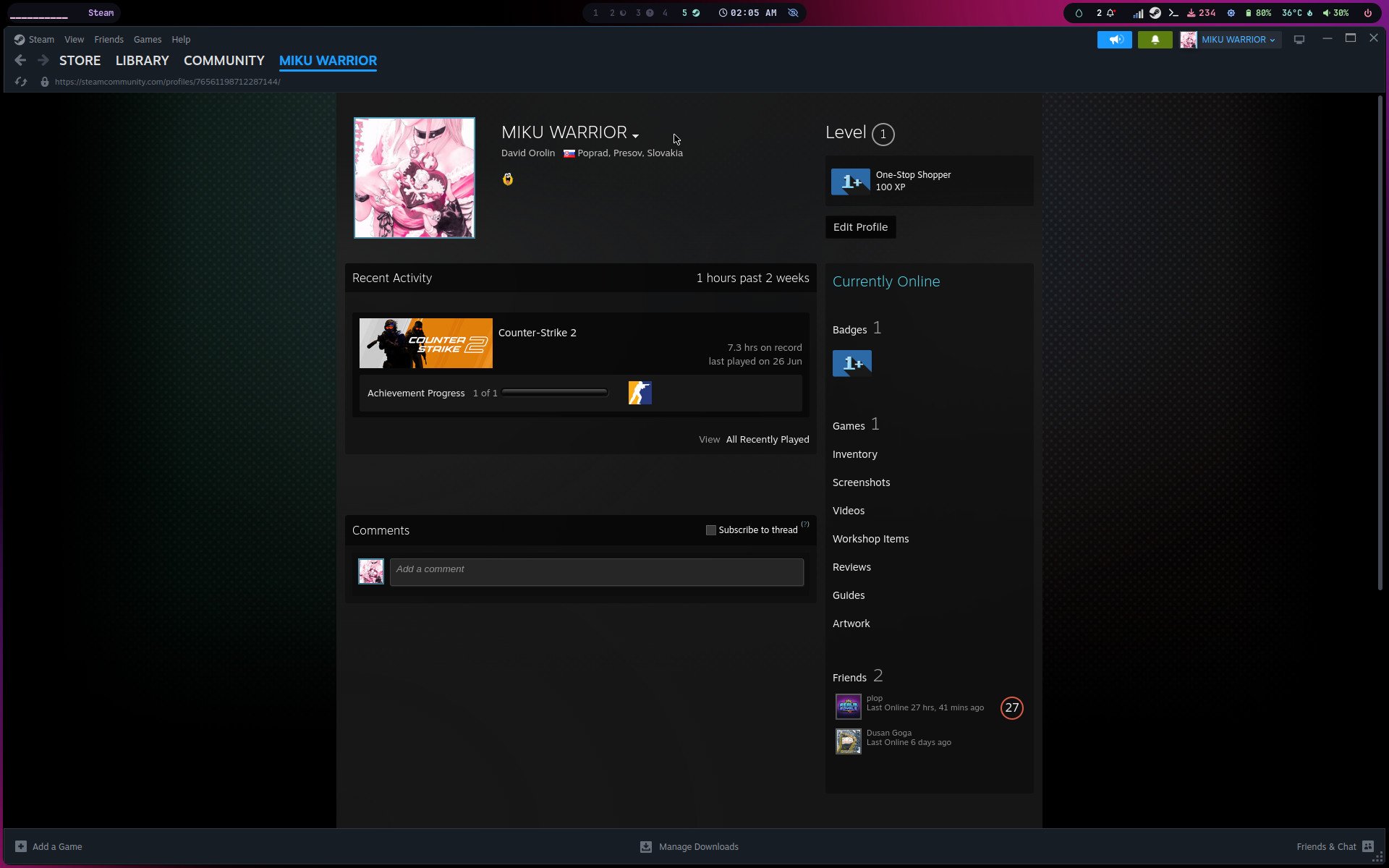1389x868 pixels.
Task: Click the profile URL address text
Action: [x=167, y=82]
